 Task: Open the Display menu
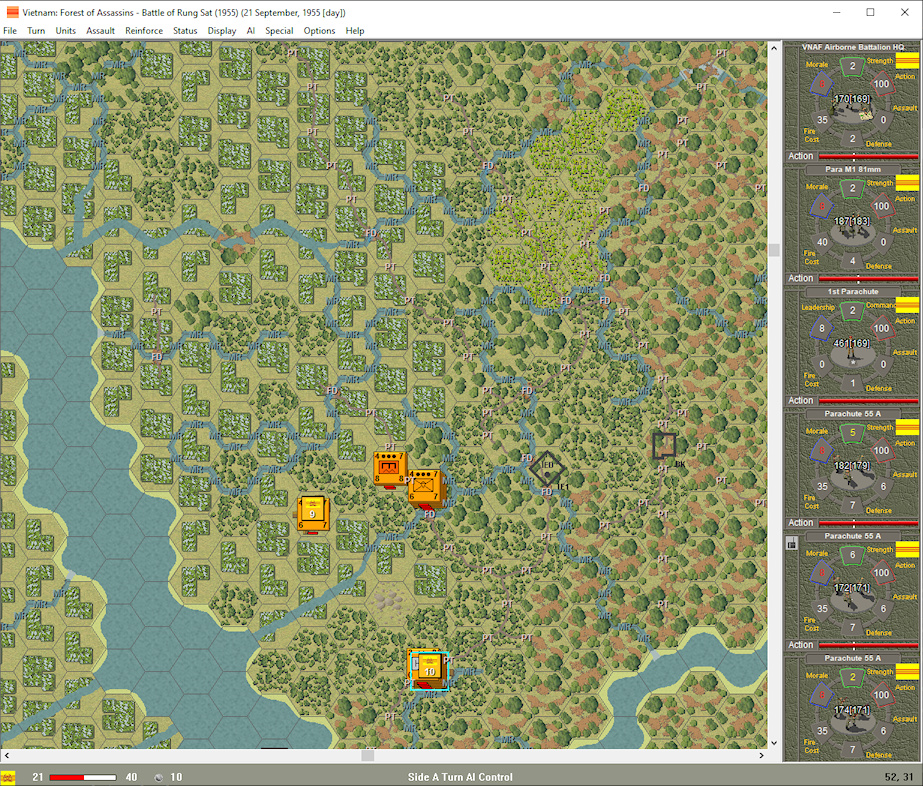222,31
